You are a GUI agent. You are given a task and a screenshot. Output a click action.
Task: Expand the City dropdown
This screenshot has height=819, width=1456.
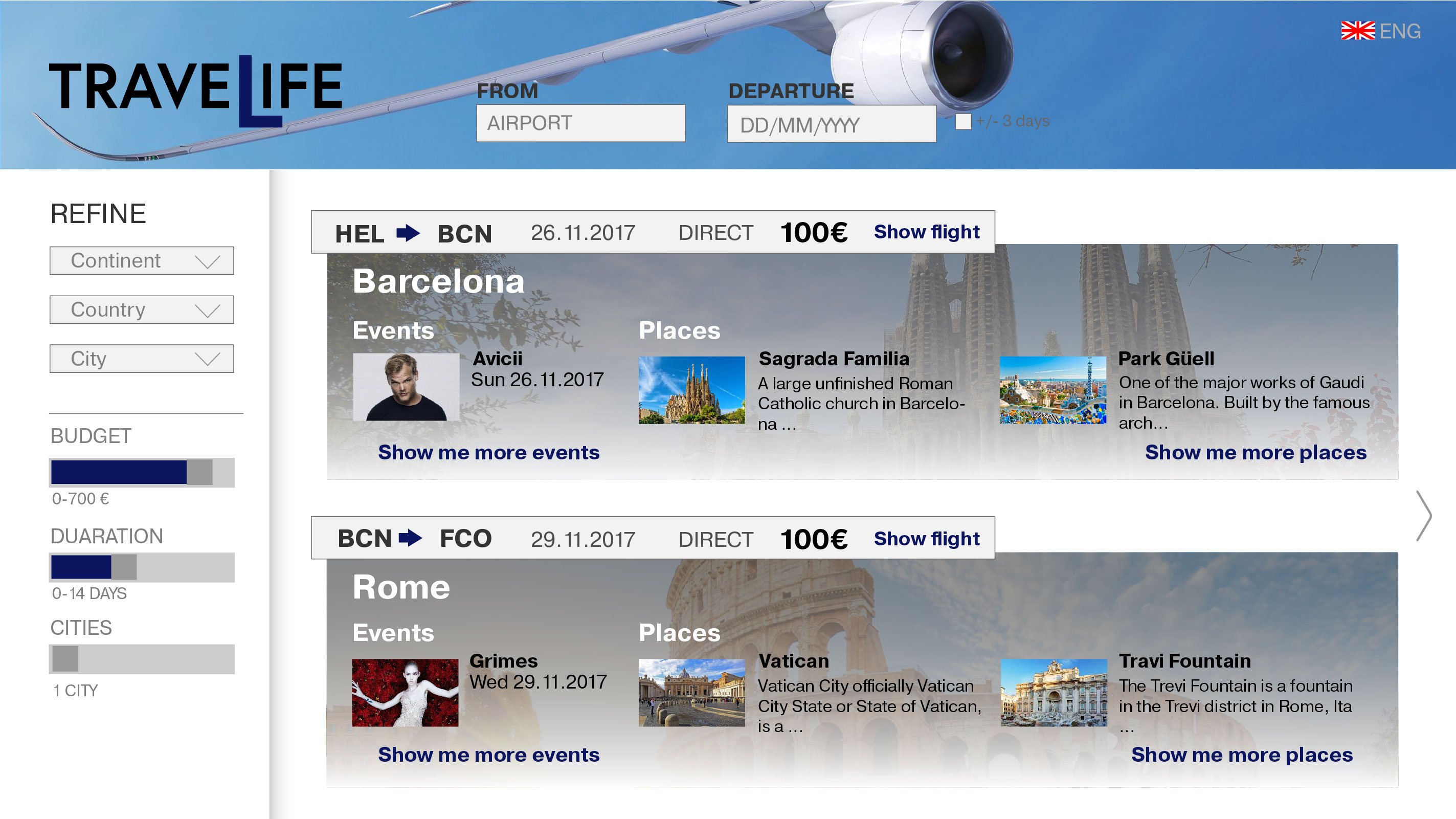coord(142,359)
